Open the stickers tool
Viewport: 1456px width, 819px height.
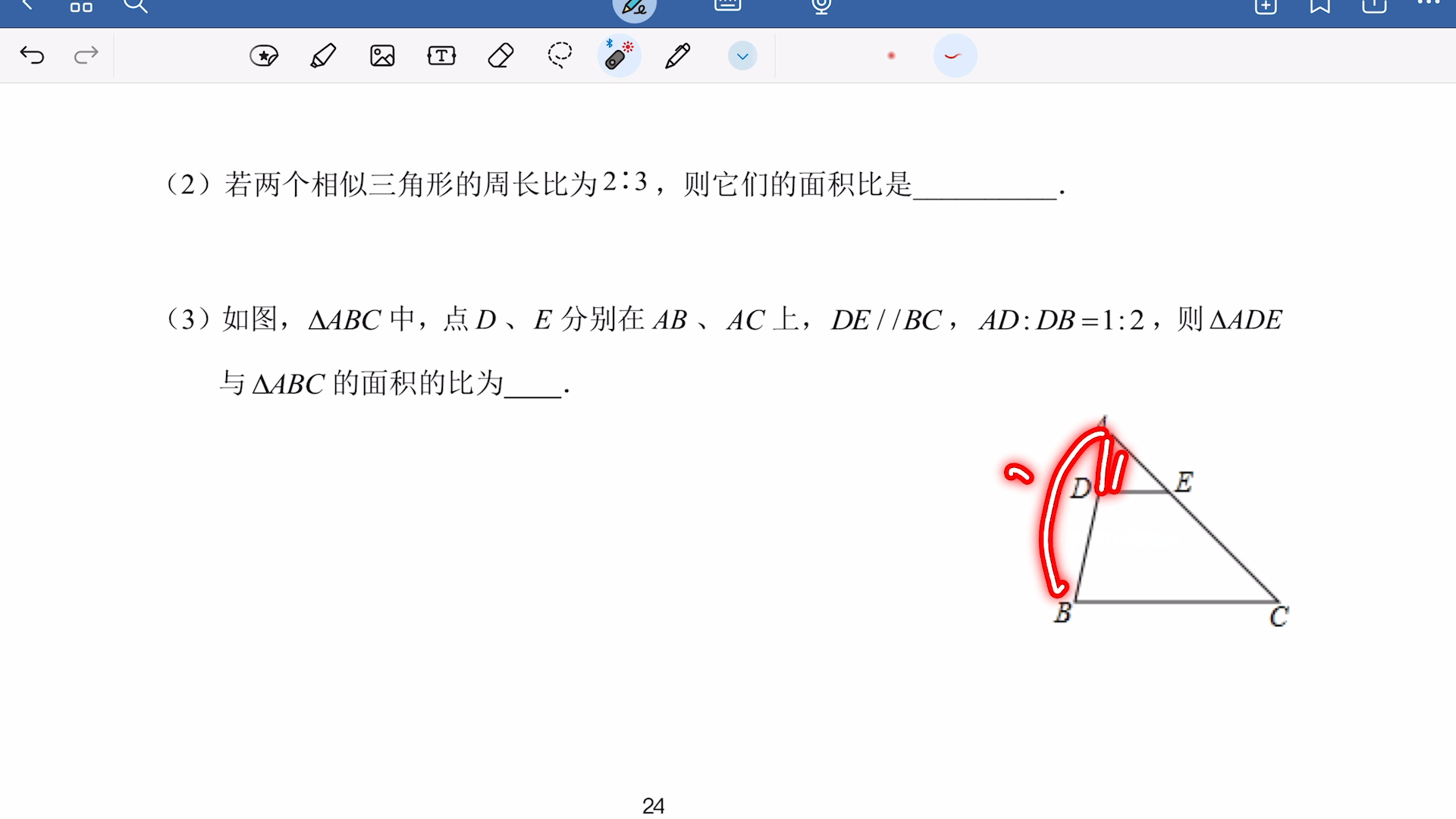click(263, 55)
